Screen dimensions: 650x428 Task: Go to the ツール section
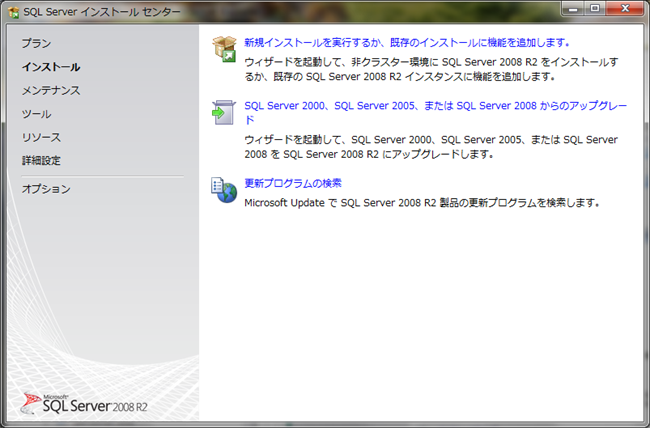[x=36, y=114]
